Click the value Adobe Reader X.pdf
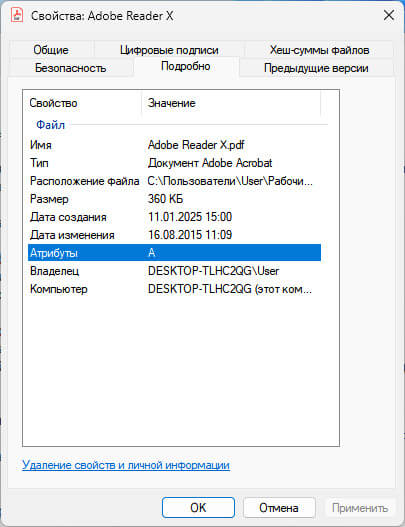This screenshot has width=405, height=527. [x=196, y=145]
